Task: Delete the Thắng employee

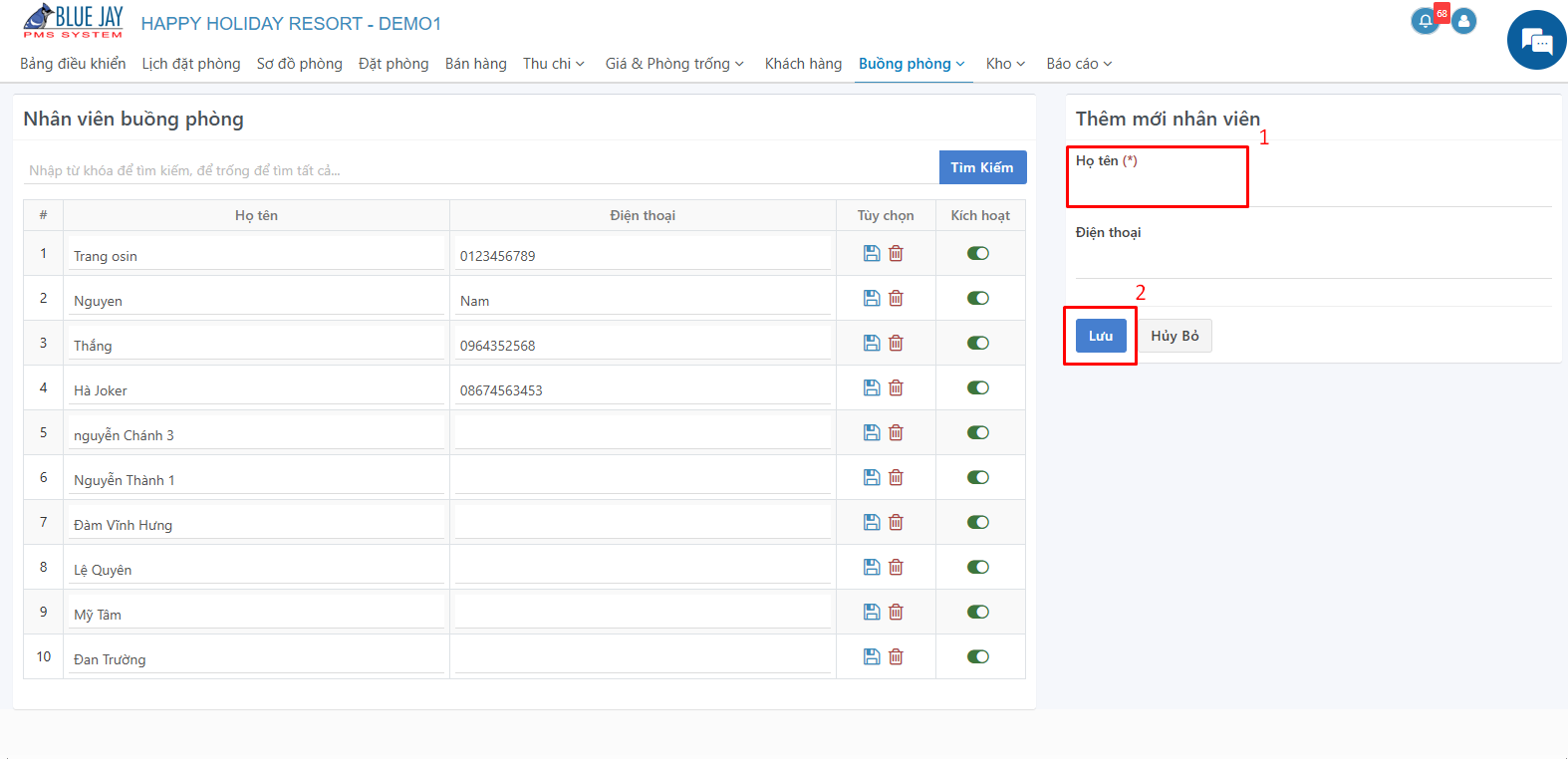Action: pos(896,343)
